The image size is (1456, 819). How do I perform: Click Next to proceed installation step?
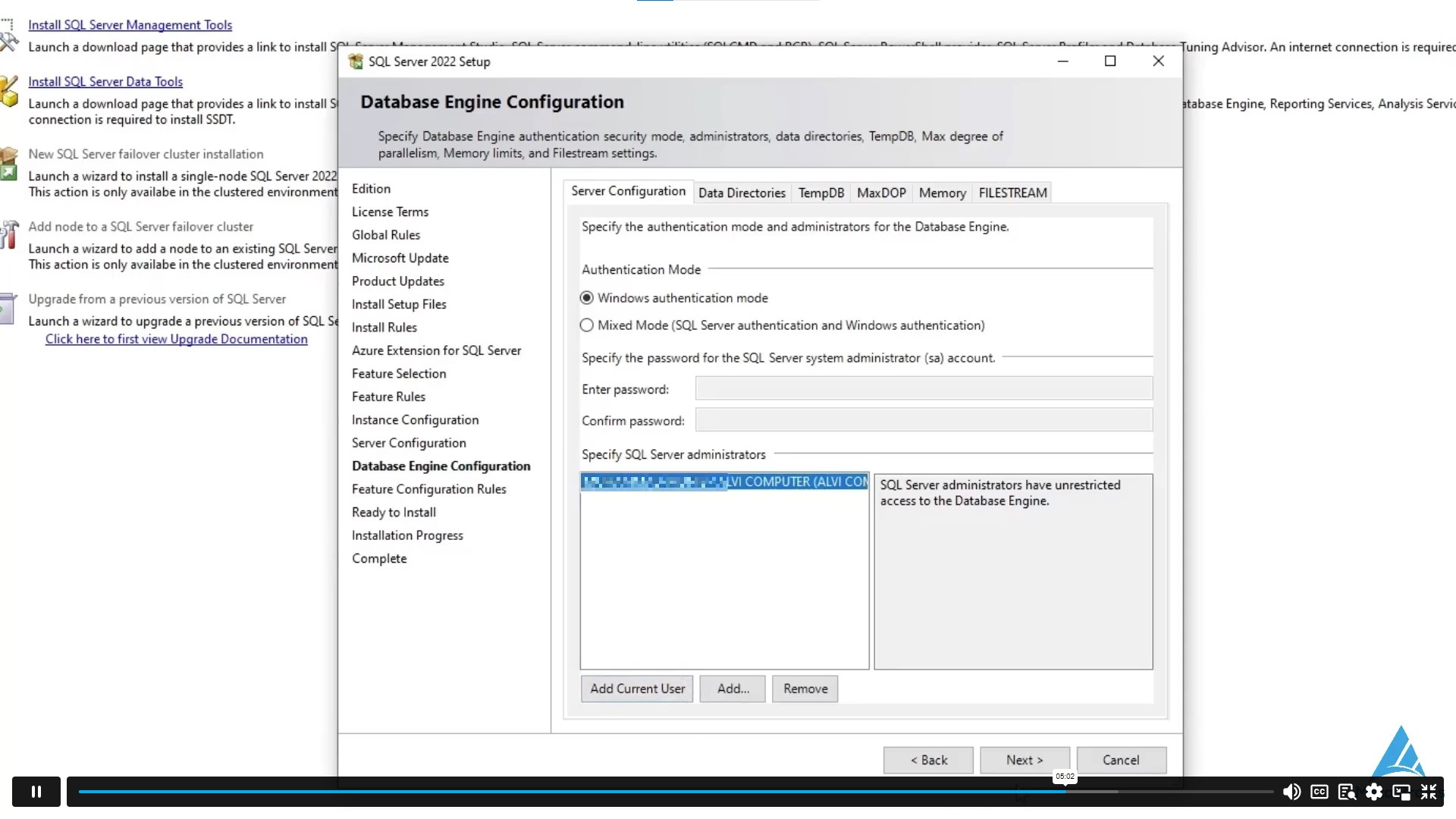click(x=1024, y=759)
